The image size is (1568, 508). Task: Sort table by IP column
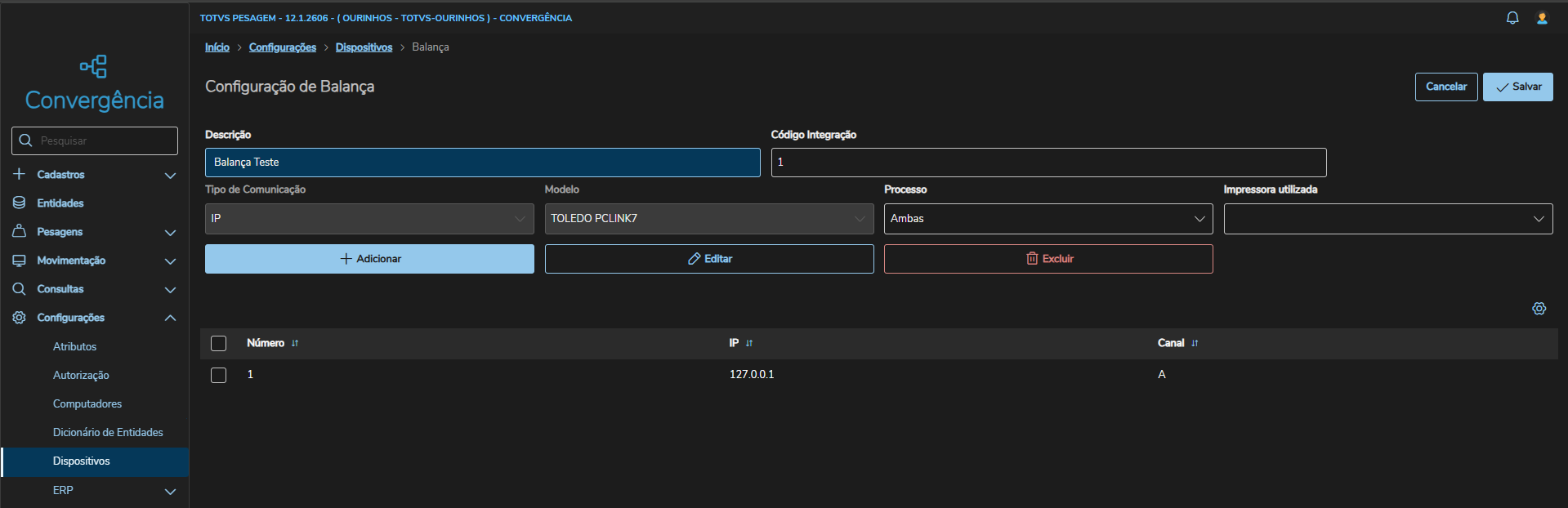coord(749,344)
